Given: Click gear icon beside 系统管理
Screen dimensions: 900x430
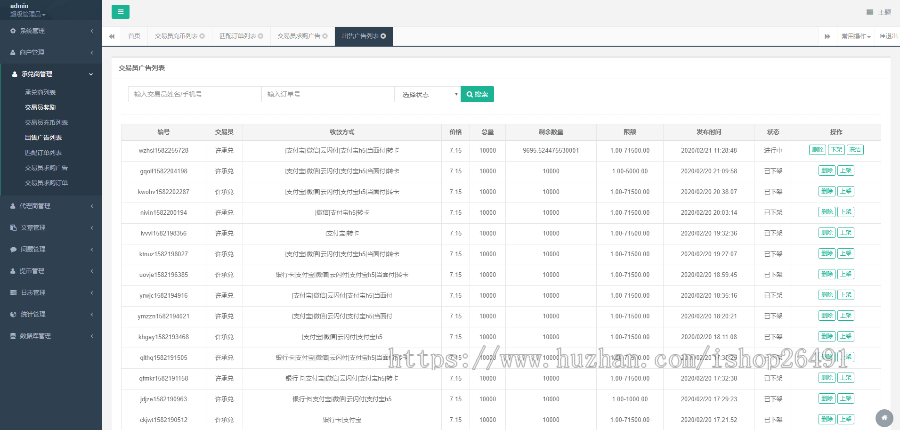Looking at the screenshot, I should tap(14, 30).
